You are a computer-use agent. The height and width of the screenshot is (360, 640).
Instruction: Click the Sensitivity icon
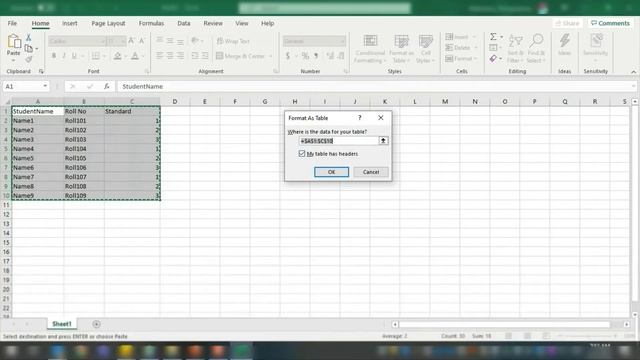596,40
